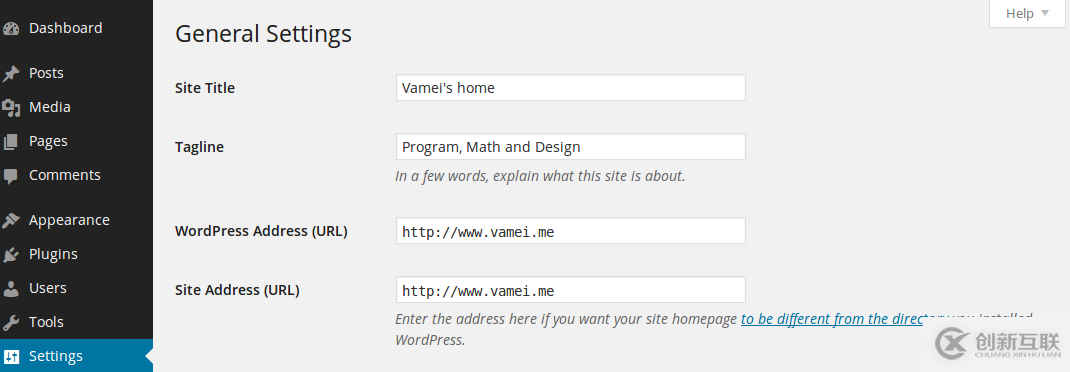Click the Posts pushpin icon

click(x=11, y=73)
